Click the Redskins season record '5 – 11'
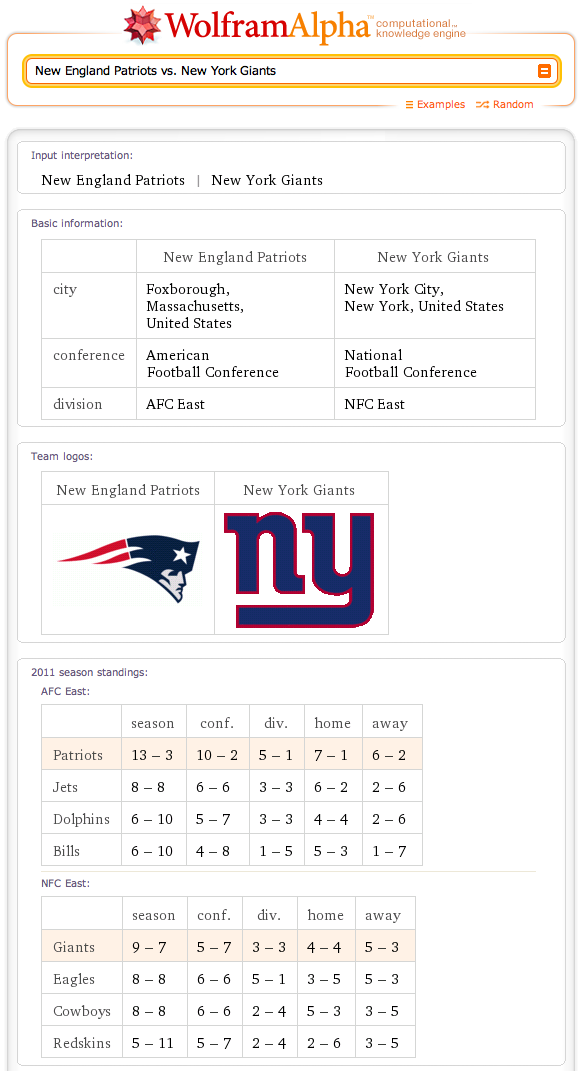Image resolution: width=580 pixels, height=1071 pixels. (x=152, y=1044)
